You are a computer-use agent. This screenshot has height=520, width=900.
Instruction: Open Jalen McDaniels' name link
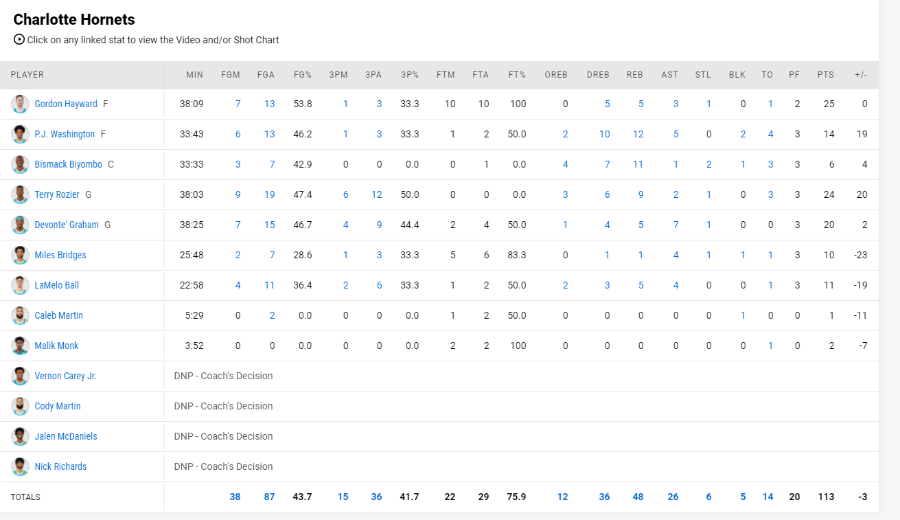point(65,436)
